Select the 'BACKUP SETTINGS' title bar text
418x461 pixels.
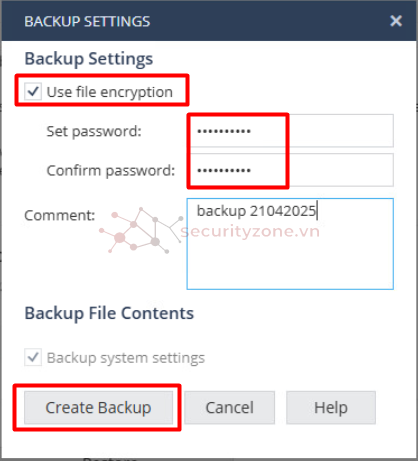click(x=87, y=22)
